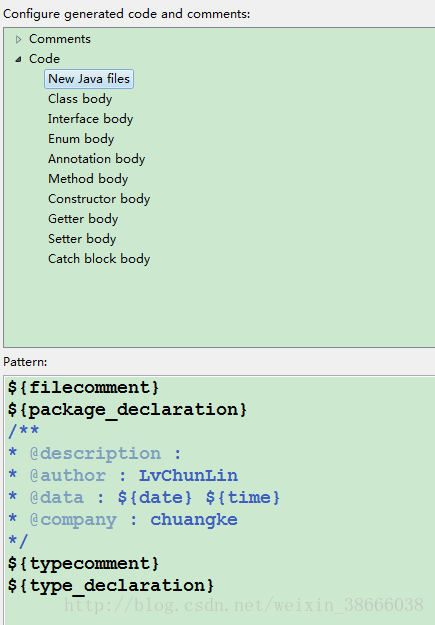Click the @company chuangke pattern line
The height and width of the screenshot is (625, 435).
(123, 519)
